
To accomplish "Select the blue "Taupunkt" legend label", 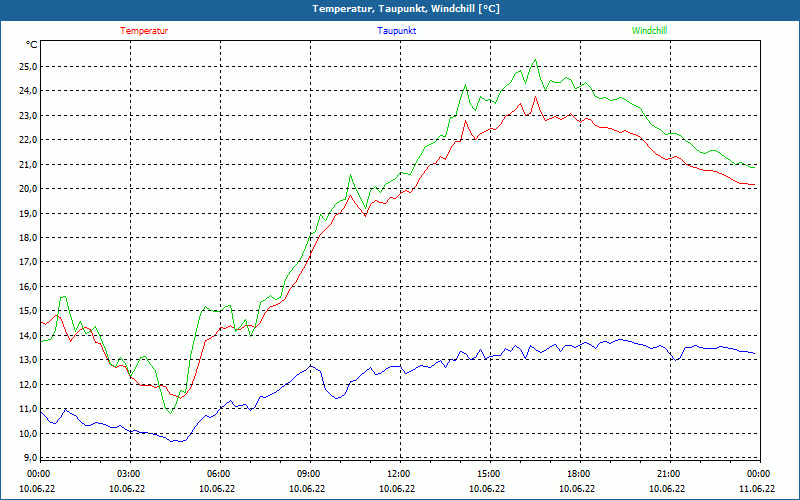I will click(x=396, y=31).
